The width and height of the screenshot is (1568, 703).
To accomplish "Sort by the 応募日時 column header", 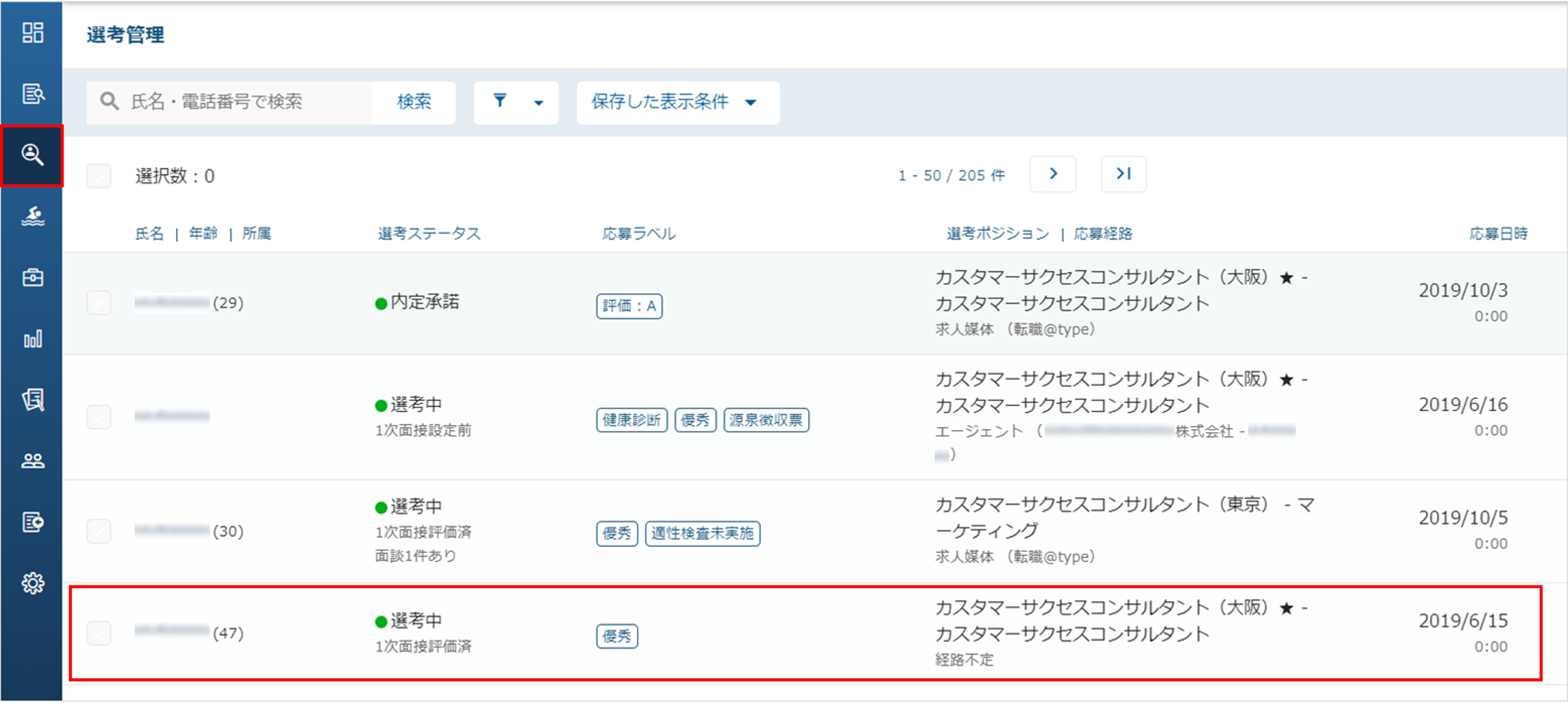I will click(1498, 234).
